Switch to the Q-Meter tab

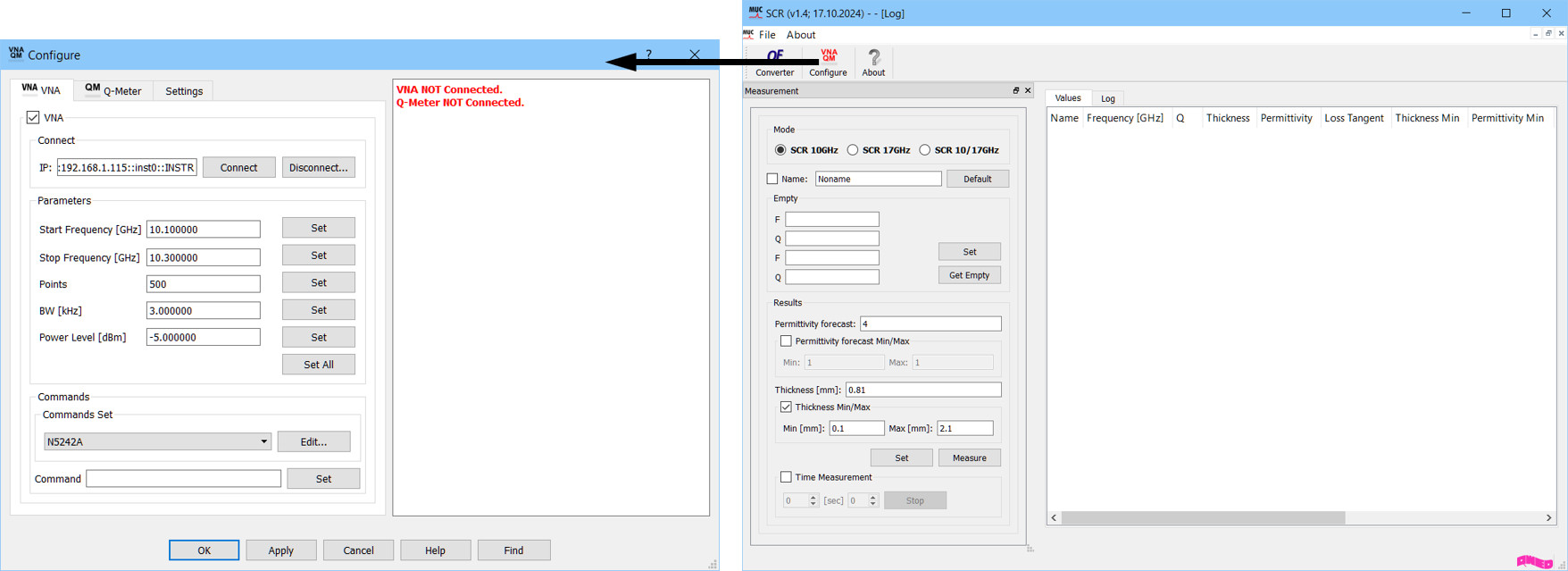point(113,90)
